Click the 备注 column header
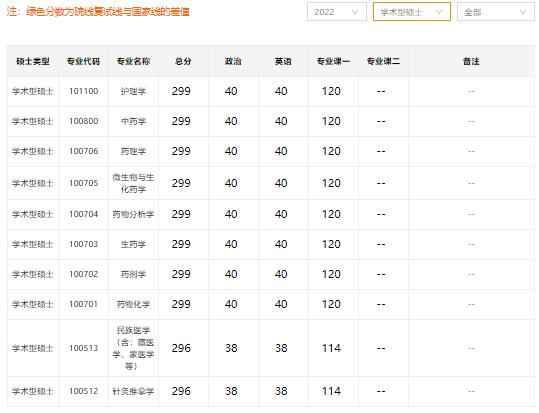Viewport: 539px width, 413px height. [471, 61]
